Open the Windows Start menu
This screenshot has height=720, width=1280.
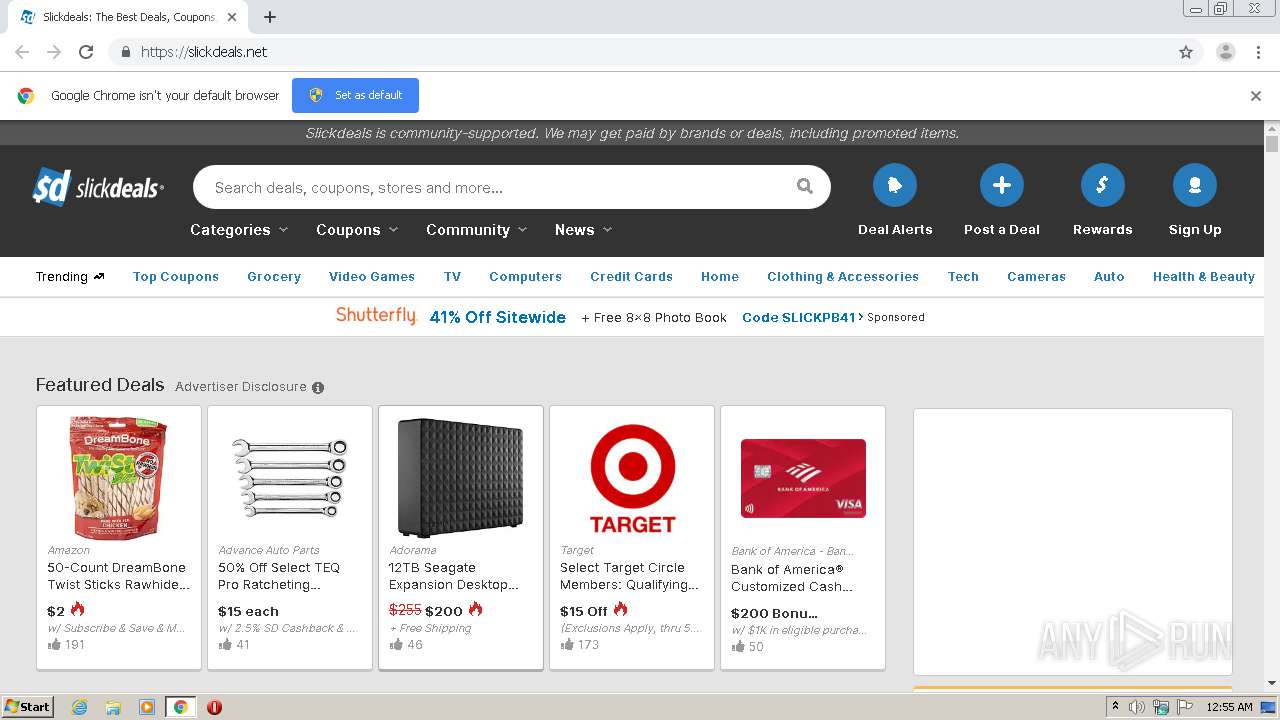(x=27, y=707)
